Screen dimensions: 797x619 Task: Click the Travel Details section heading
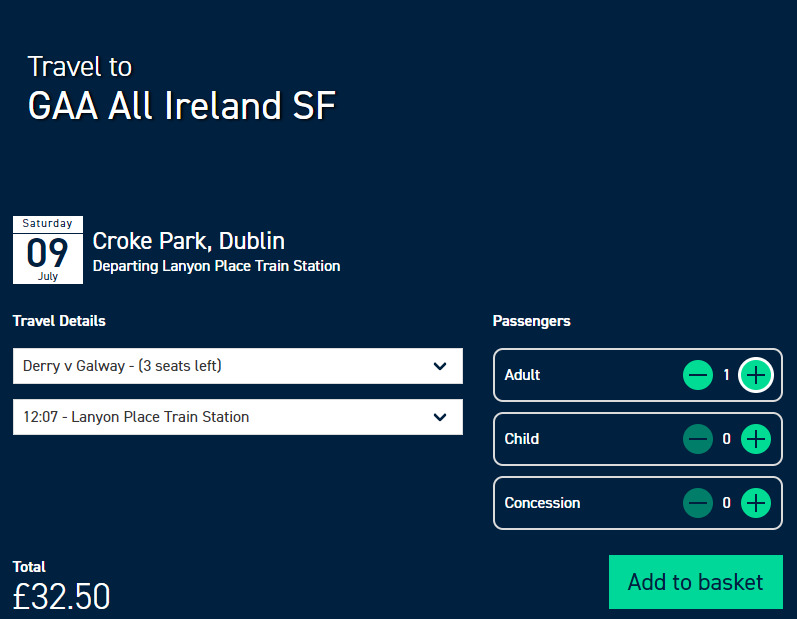coord(59,321)
